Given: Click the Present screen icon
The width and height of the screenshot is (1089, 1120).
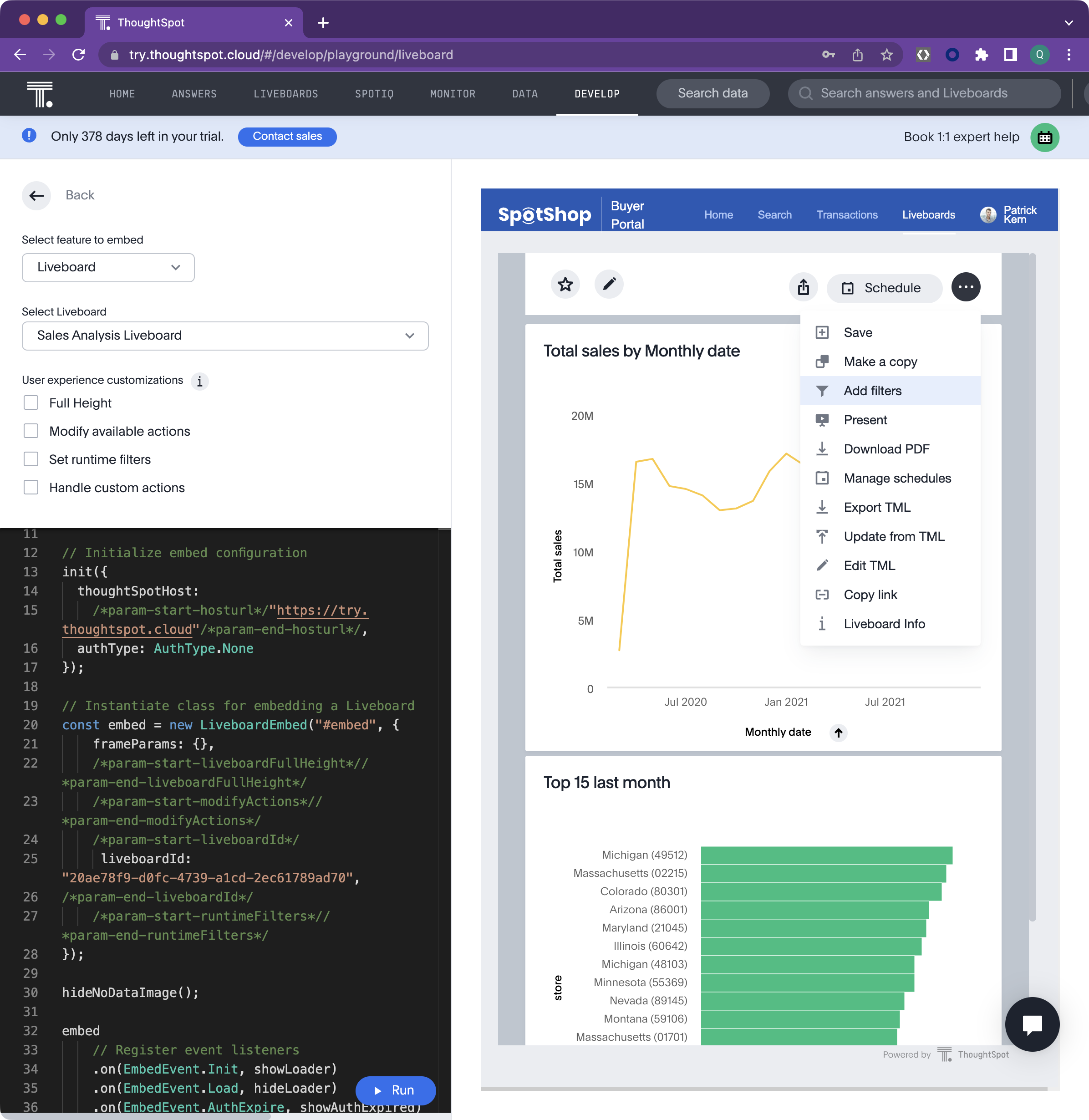Looking at the screenshot, I should pyautogui.click(x=822, y=420).
